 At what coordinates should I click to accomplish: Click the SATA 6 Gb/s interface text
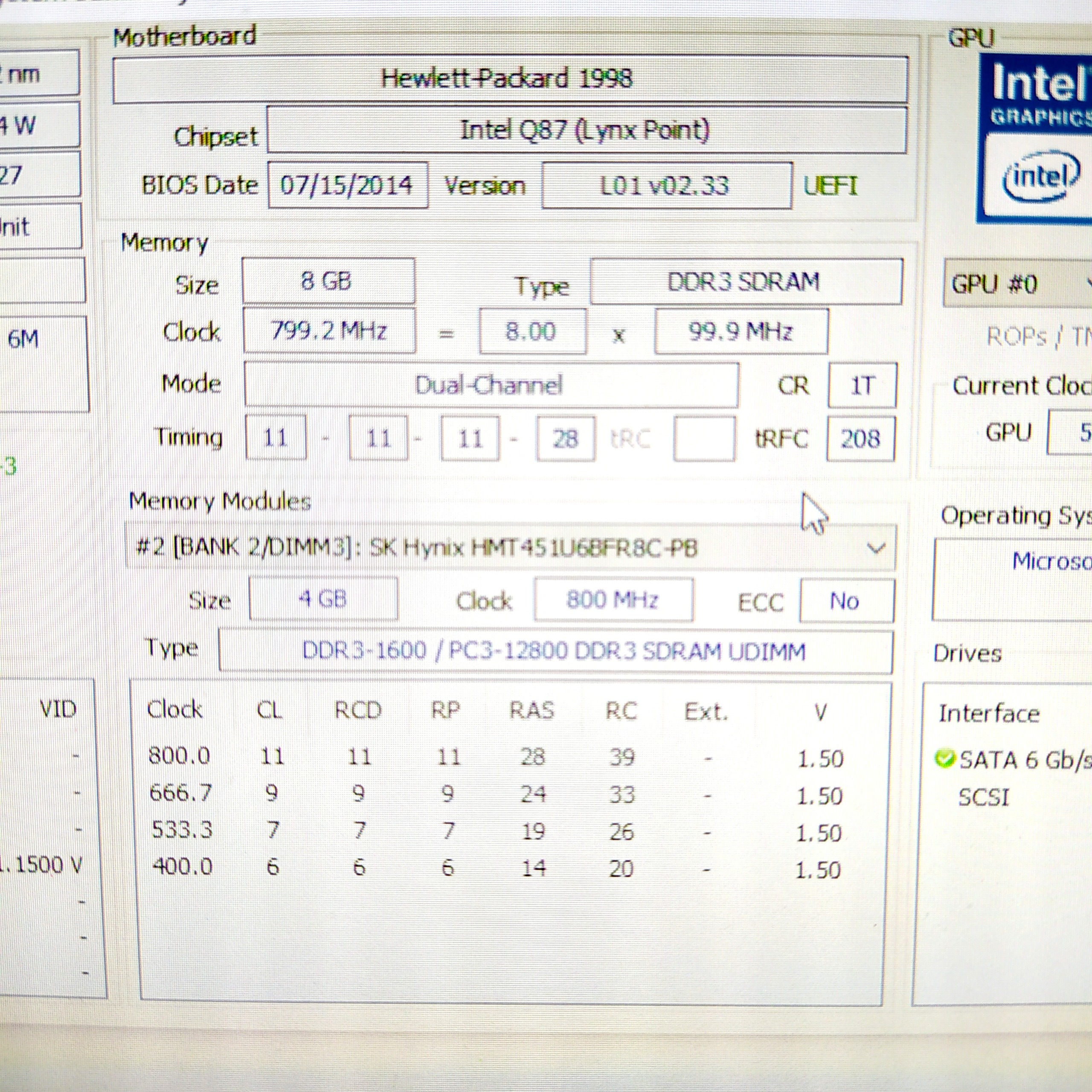click(x=1025, y=760)
